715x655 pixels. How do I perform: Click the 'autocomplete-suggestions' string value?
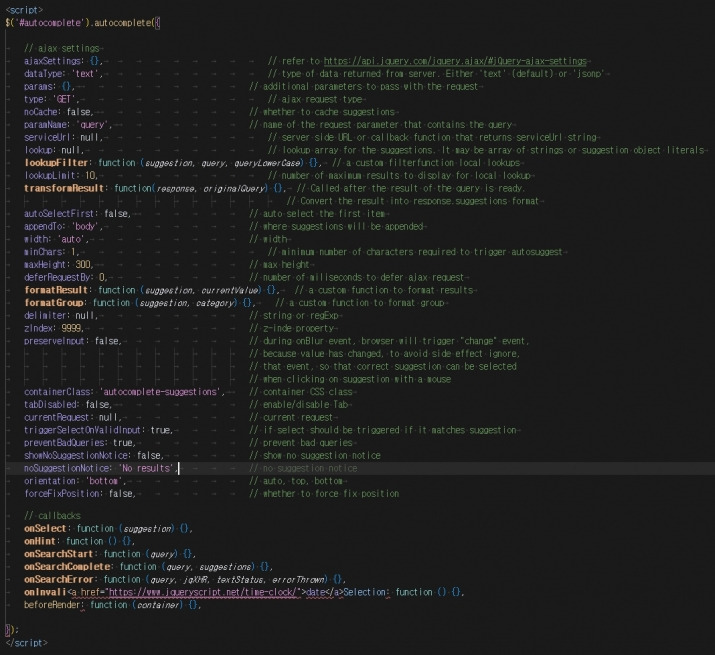coord(161,392)
